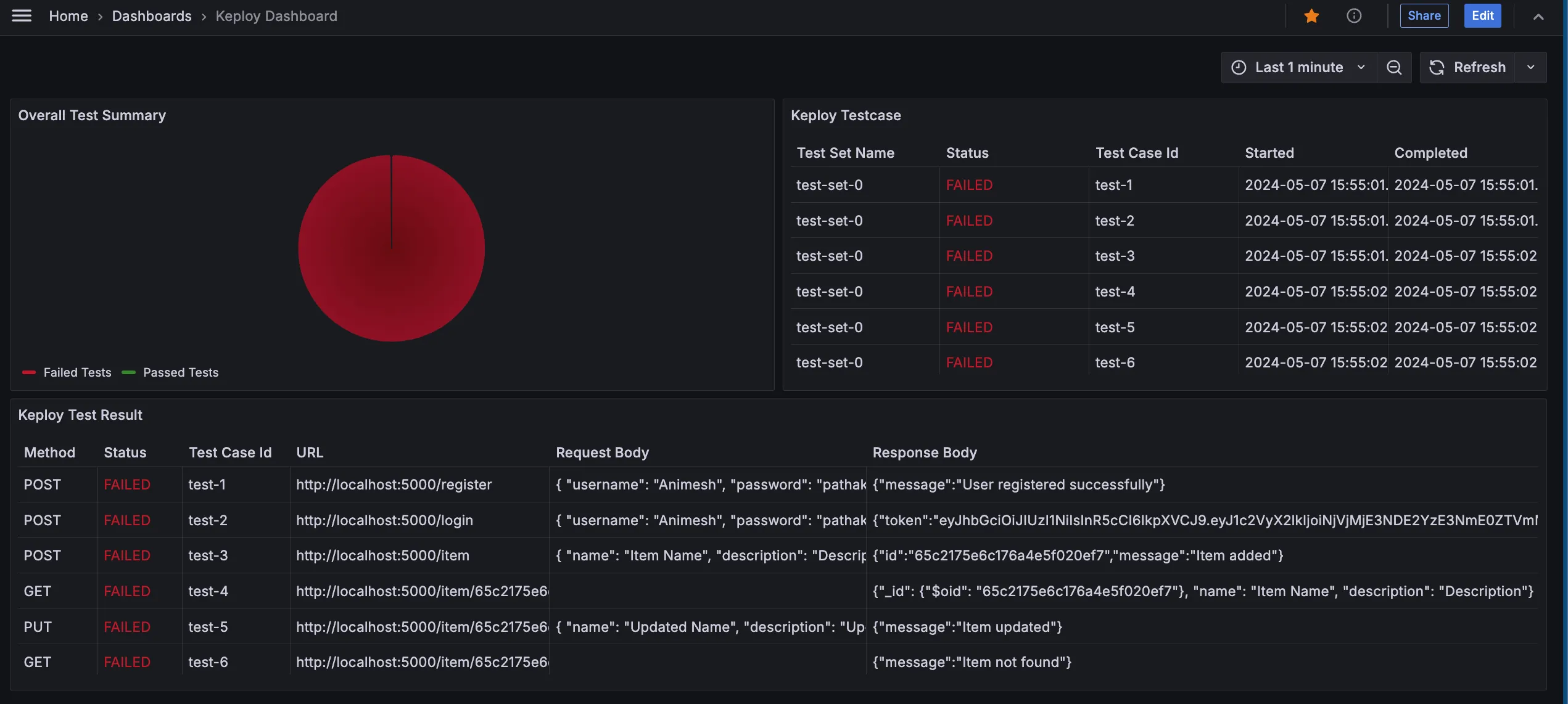Go to Dashboards breadcrumb
The height and width of the screenshot is (704, 1568).
pos(152,16)
